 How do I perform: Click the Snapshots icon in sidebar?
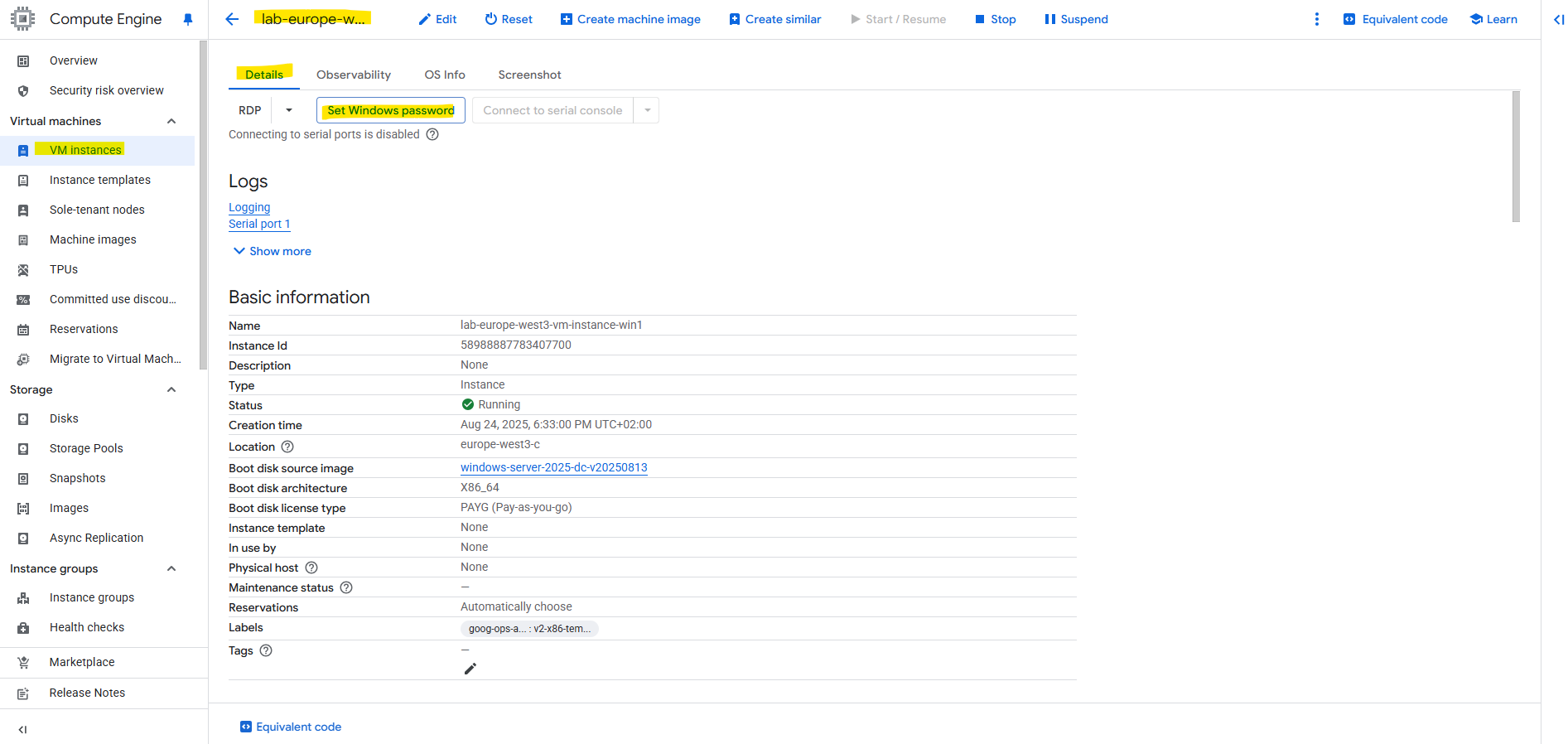[x=23, y=479]
